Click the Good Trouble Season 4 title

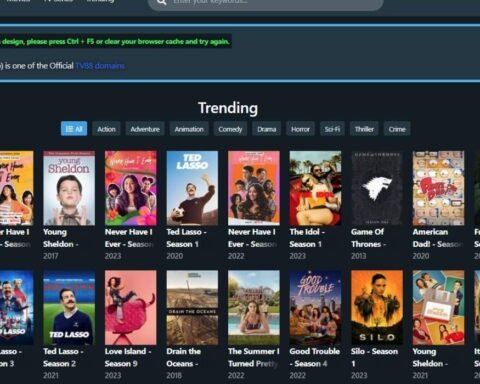315,357
